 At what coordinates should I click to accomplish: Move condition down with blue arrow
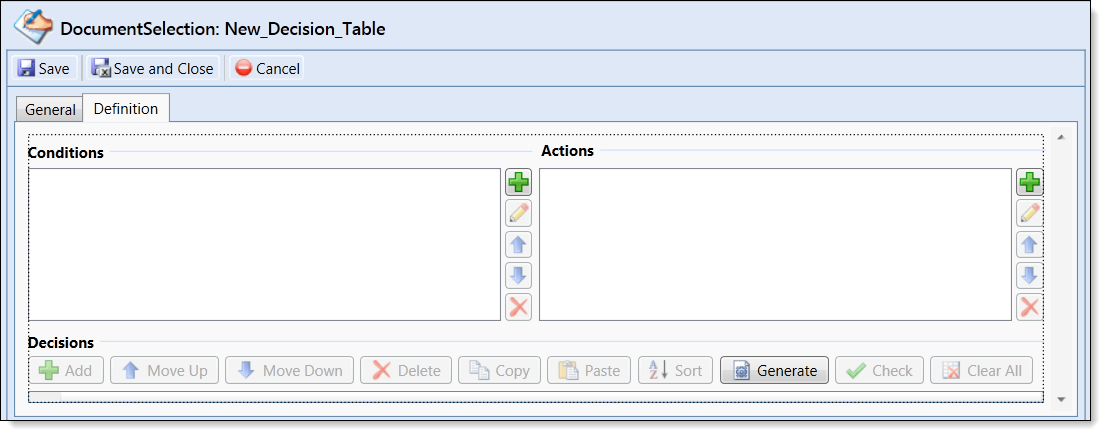(x=518, y=276)
